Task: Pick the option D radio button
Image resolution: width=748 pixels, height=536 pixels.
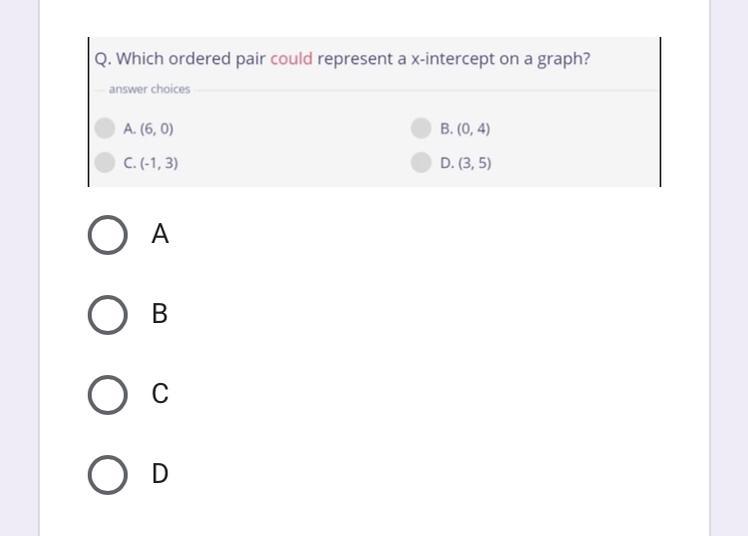Action: coord(108,474)
